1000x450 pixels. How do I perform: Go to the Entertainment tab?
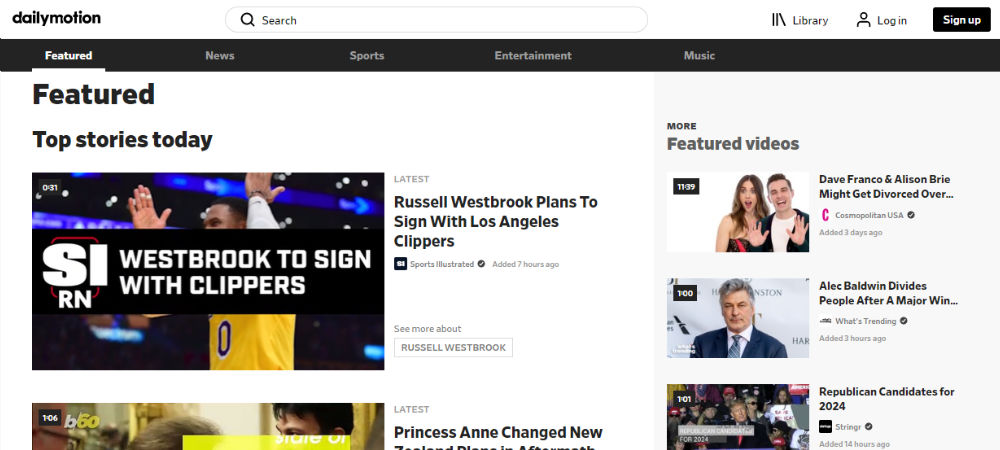(533, 55)
